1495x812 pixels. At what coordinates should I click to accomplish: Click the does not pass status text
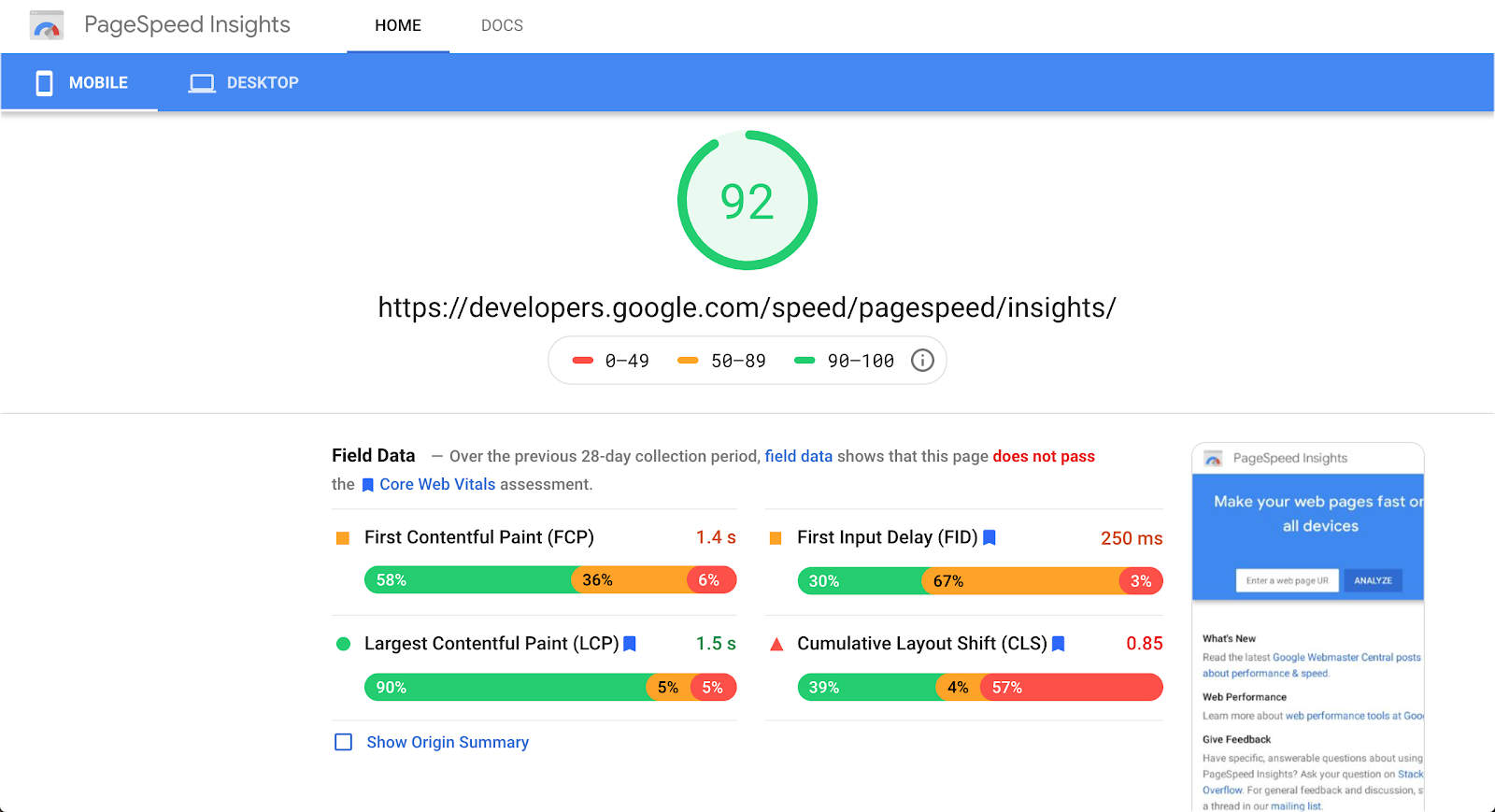pos(1044,456)
